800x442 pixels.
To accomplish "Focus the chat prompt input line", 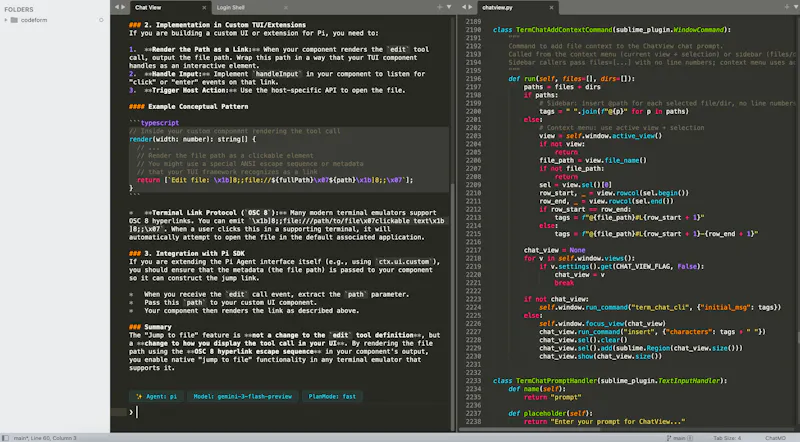I will point(291,412).
